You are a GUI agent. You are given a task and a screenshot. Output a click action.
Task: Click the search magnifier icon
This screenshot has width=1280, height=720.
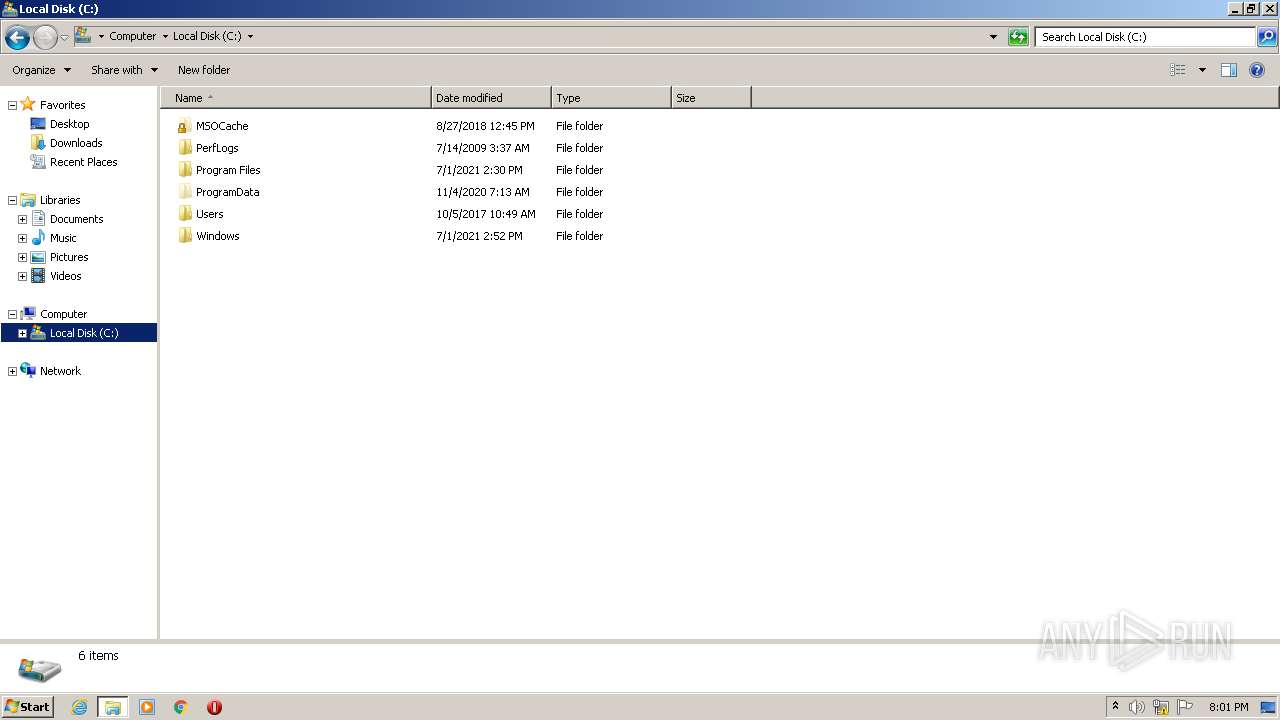click(1267, 37)
